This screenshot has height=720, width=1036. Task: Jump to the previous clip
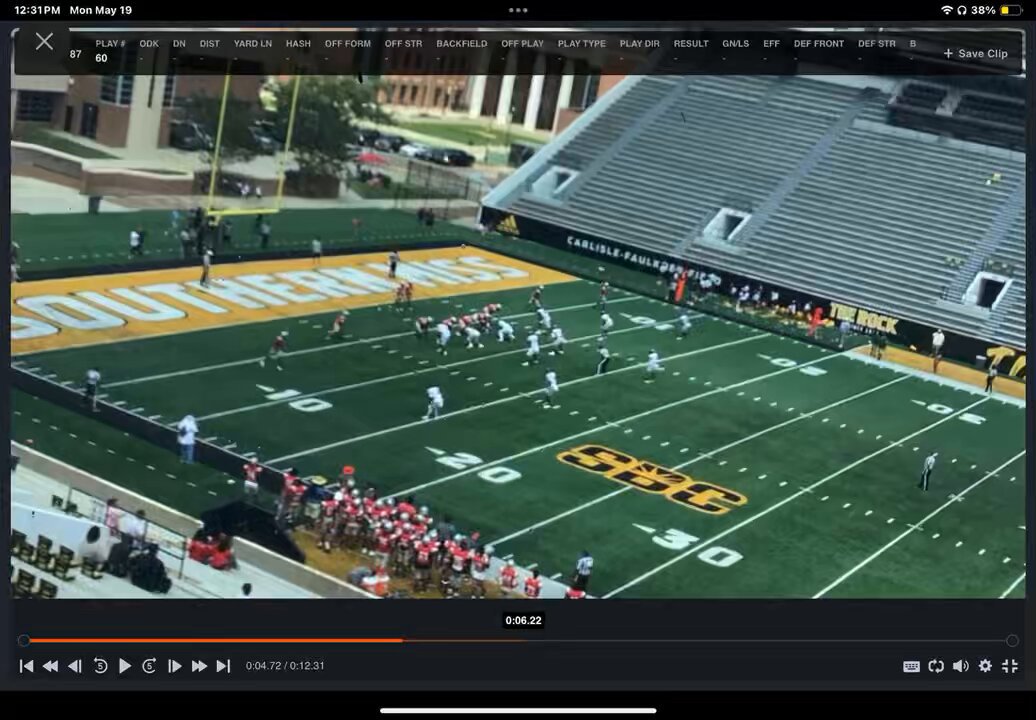pyautogui.click(x=26, y=666)
